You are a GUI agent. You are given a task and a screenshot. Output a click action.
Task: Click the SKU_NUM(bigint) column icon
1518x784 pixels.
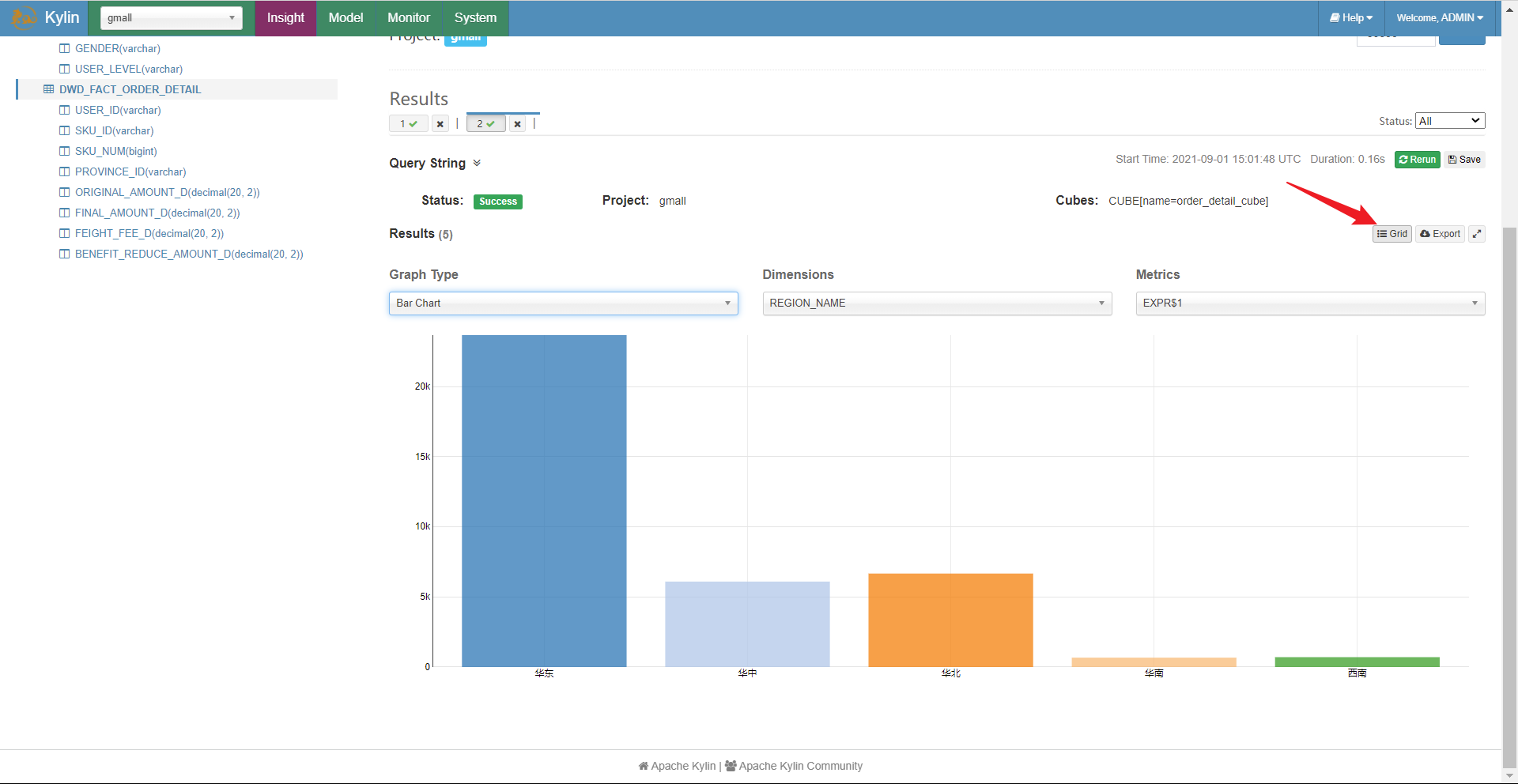pyautogui.click(x=65, y=151)
